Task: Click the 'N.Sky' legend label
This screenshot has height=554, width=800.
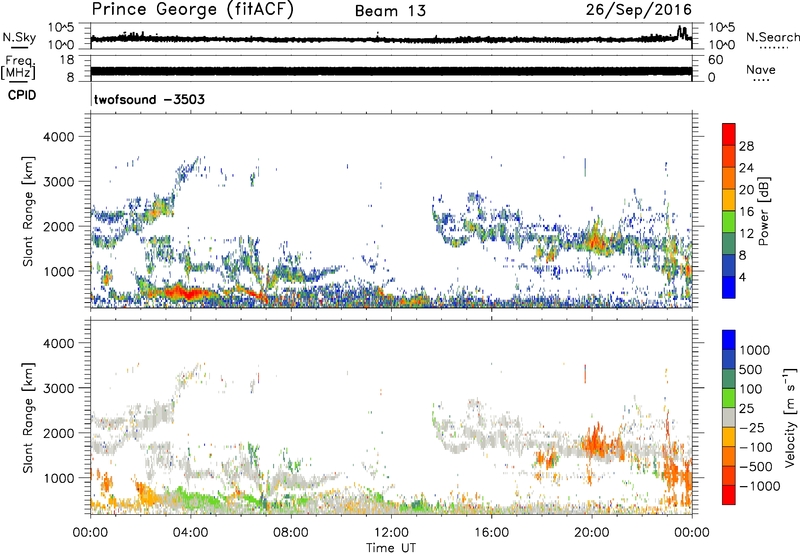Action: pos(19,37)
